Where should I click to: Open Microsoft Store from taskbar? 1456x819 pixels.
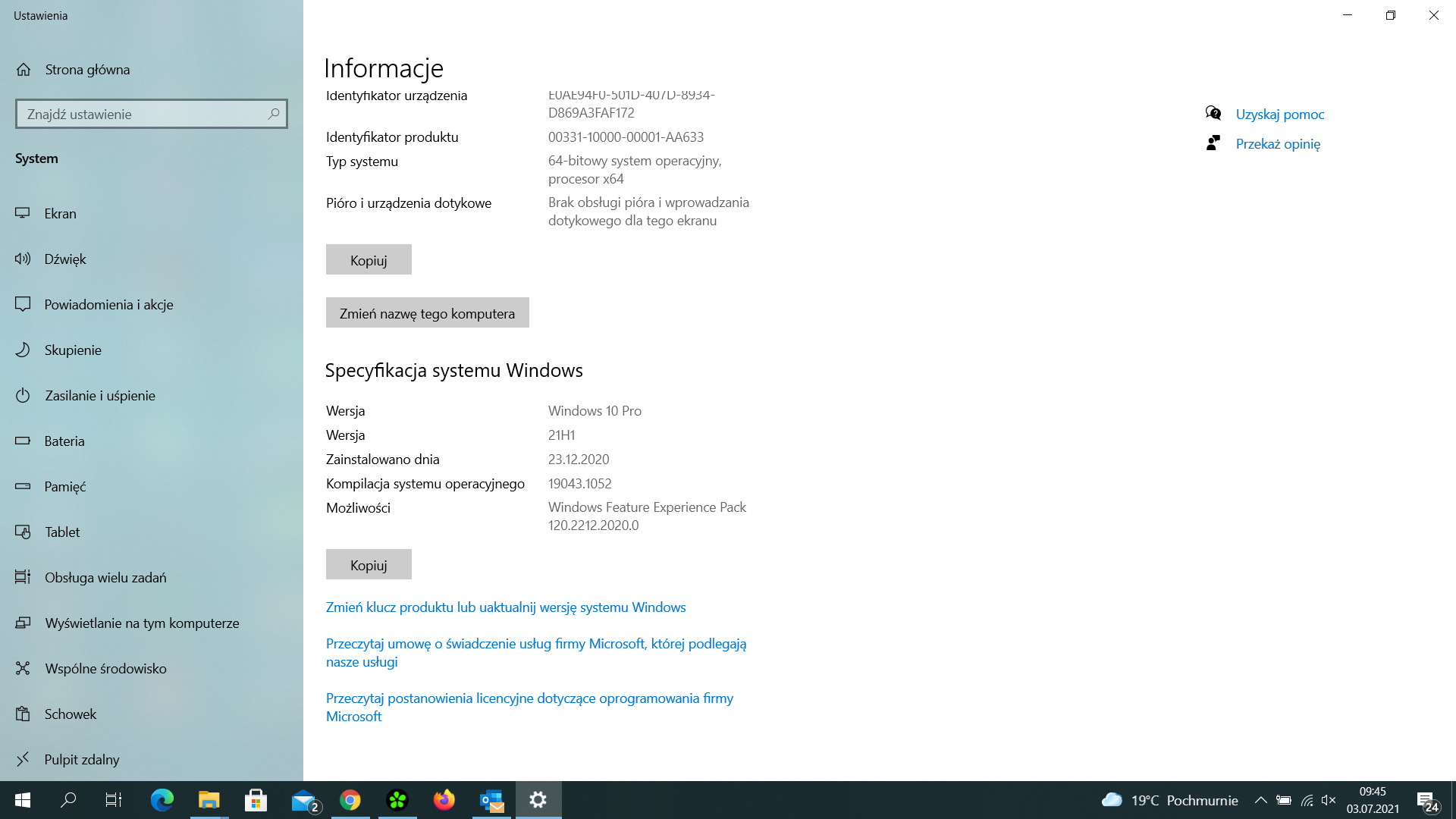[x=256, y=800]
